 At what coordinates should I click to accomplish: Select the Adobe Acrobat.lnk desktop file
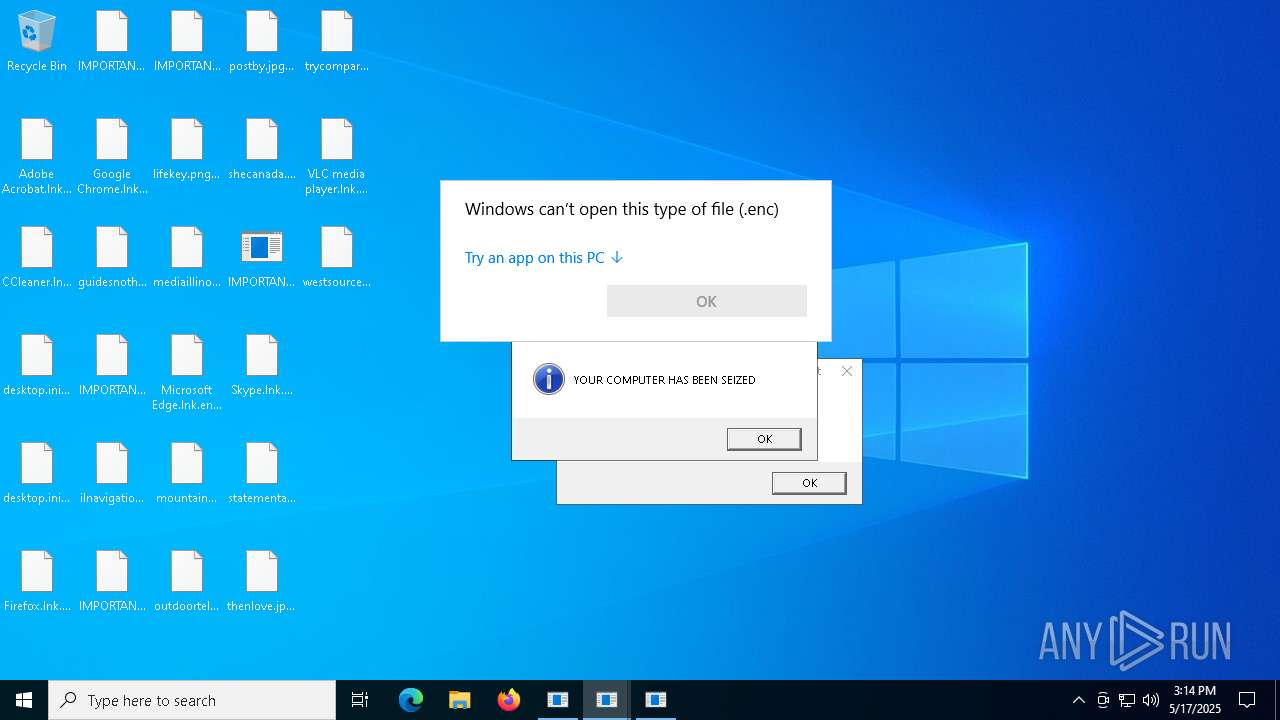[x=37, y=156]
